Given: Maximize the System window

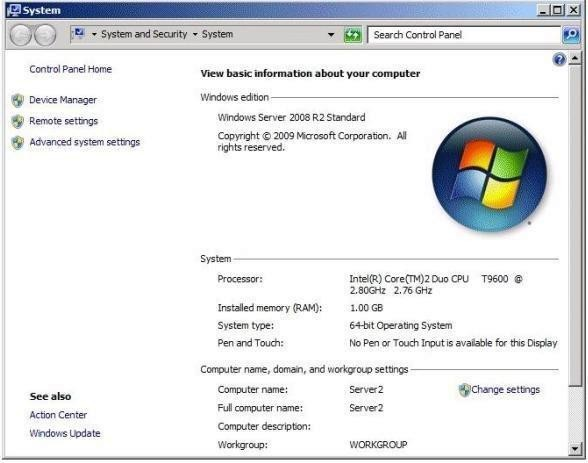Looking at the screenshot, I should pyautogui.click(x=558, y=10).
